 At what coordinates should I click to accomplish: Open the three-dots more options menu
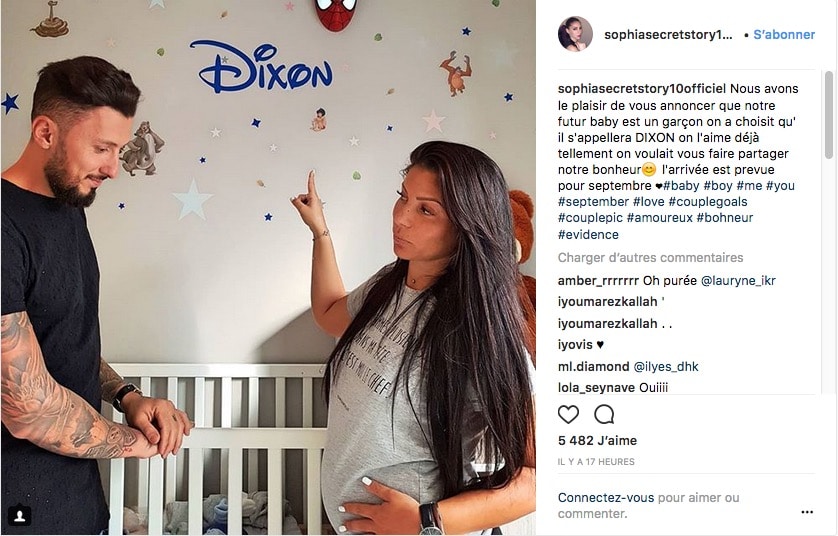807,512
